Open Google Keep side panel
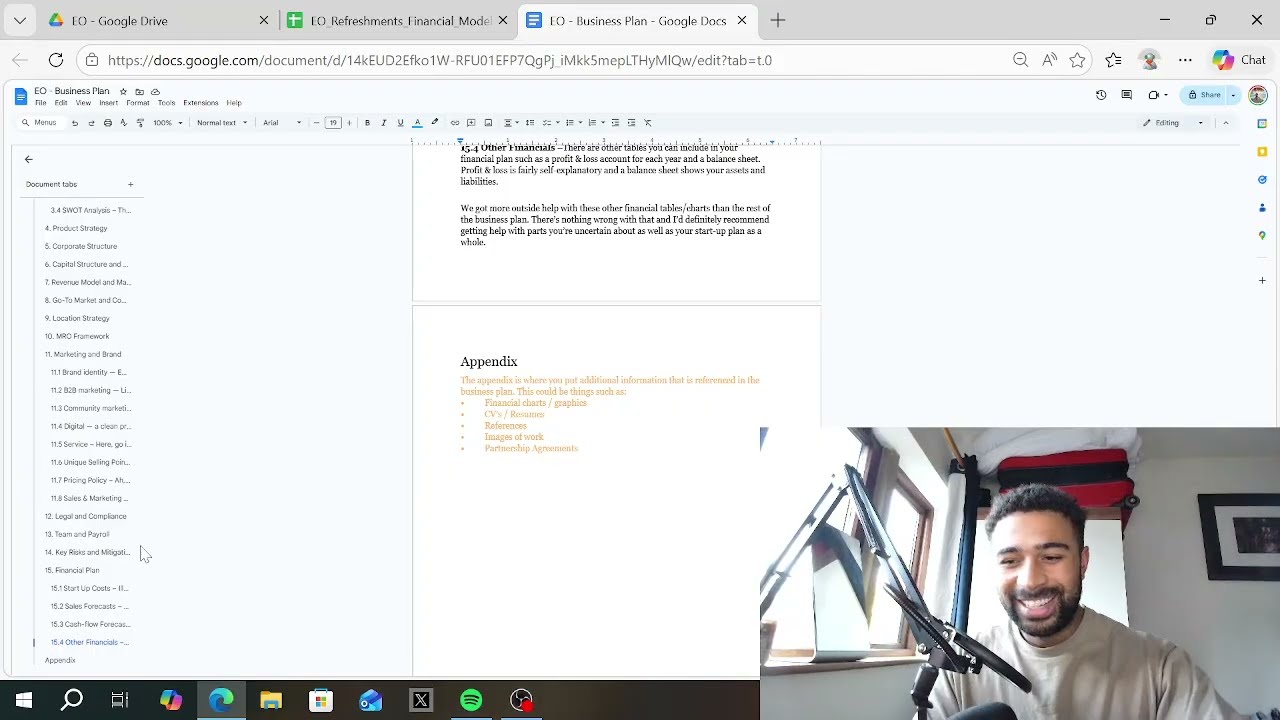The width and height of the screenshot is (1280, 720). pos(1262,152)
